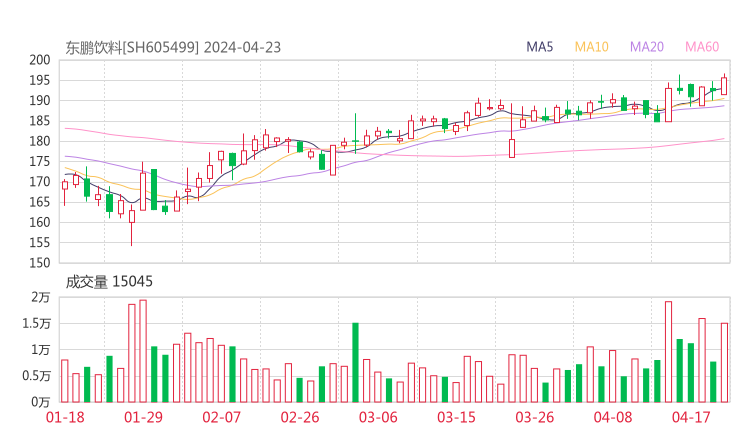
Task: Click the MA60 legend label
Action: [702, 47]
